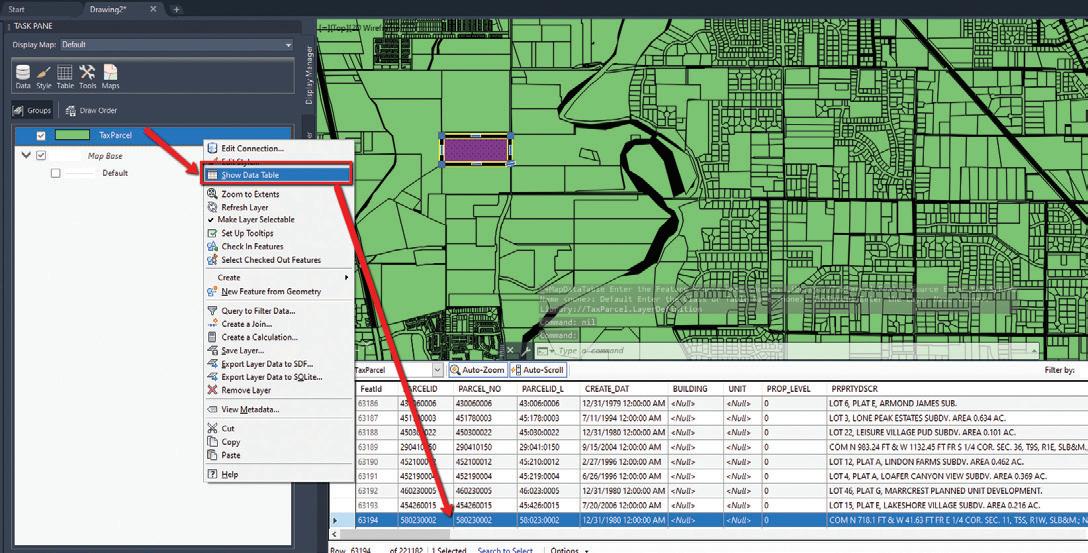Open the Style tool in Task Pane

[x=44, y=77]
